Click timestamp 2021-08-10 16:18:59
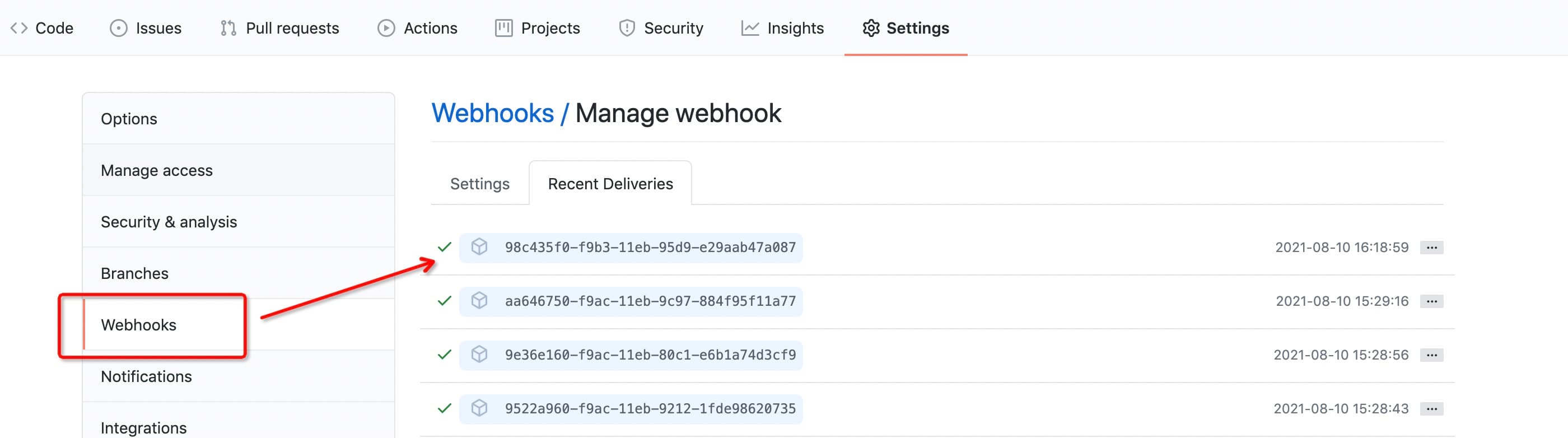Screen dimensions: 1568x438 tap(1342, 248)
